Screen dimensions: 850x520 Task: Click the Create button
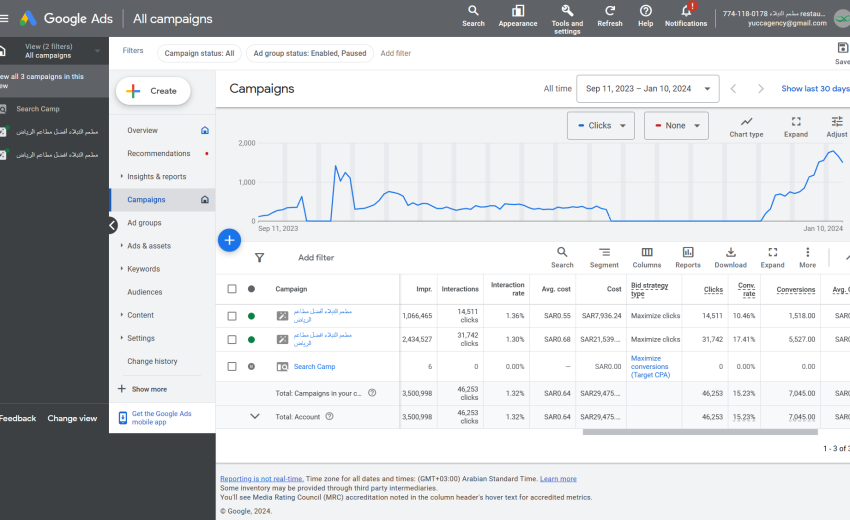pos(153,91)
